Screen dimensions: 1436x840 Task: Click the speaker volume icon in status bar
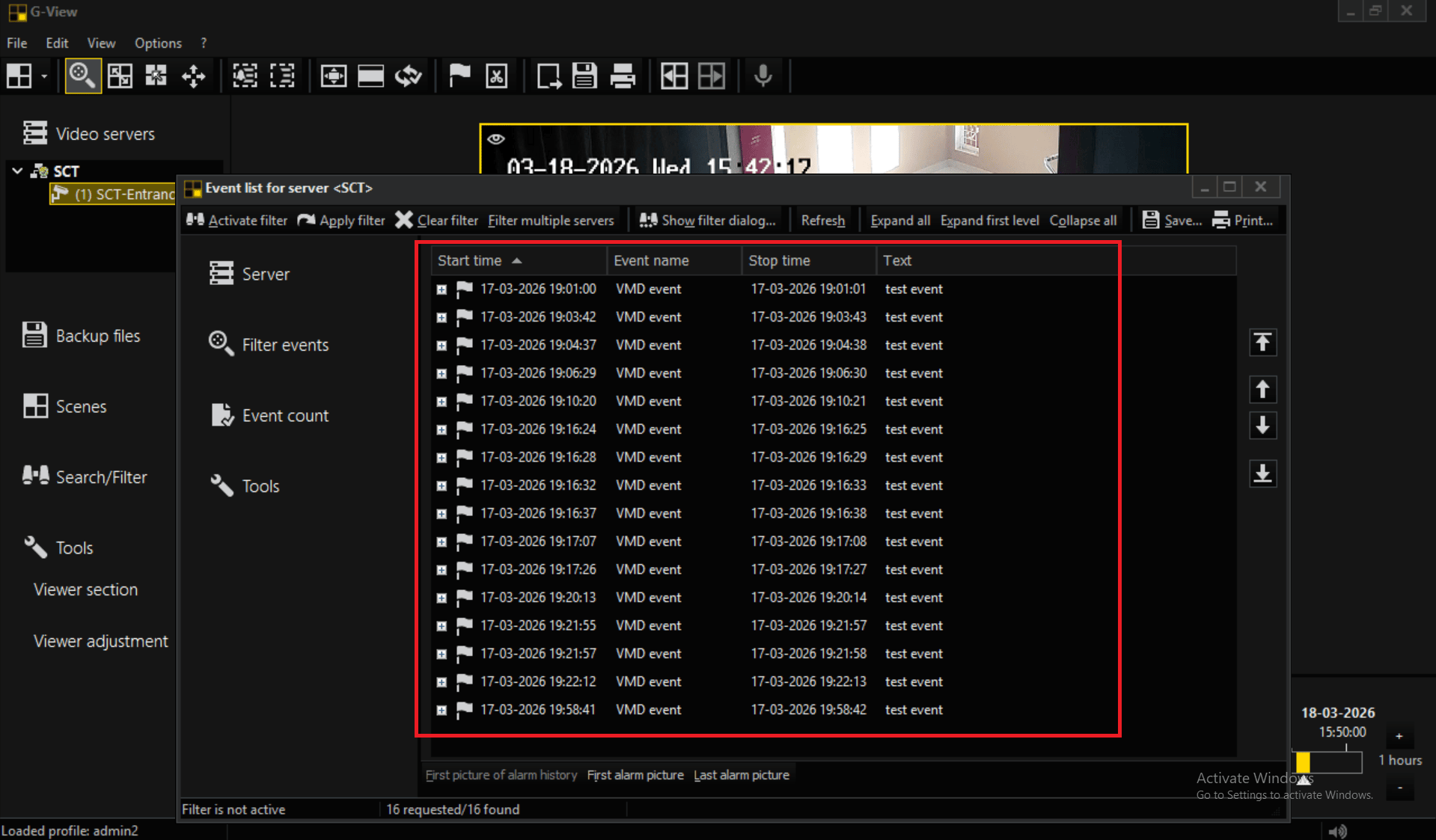(1337, 830)
